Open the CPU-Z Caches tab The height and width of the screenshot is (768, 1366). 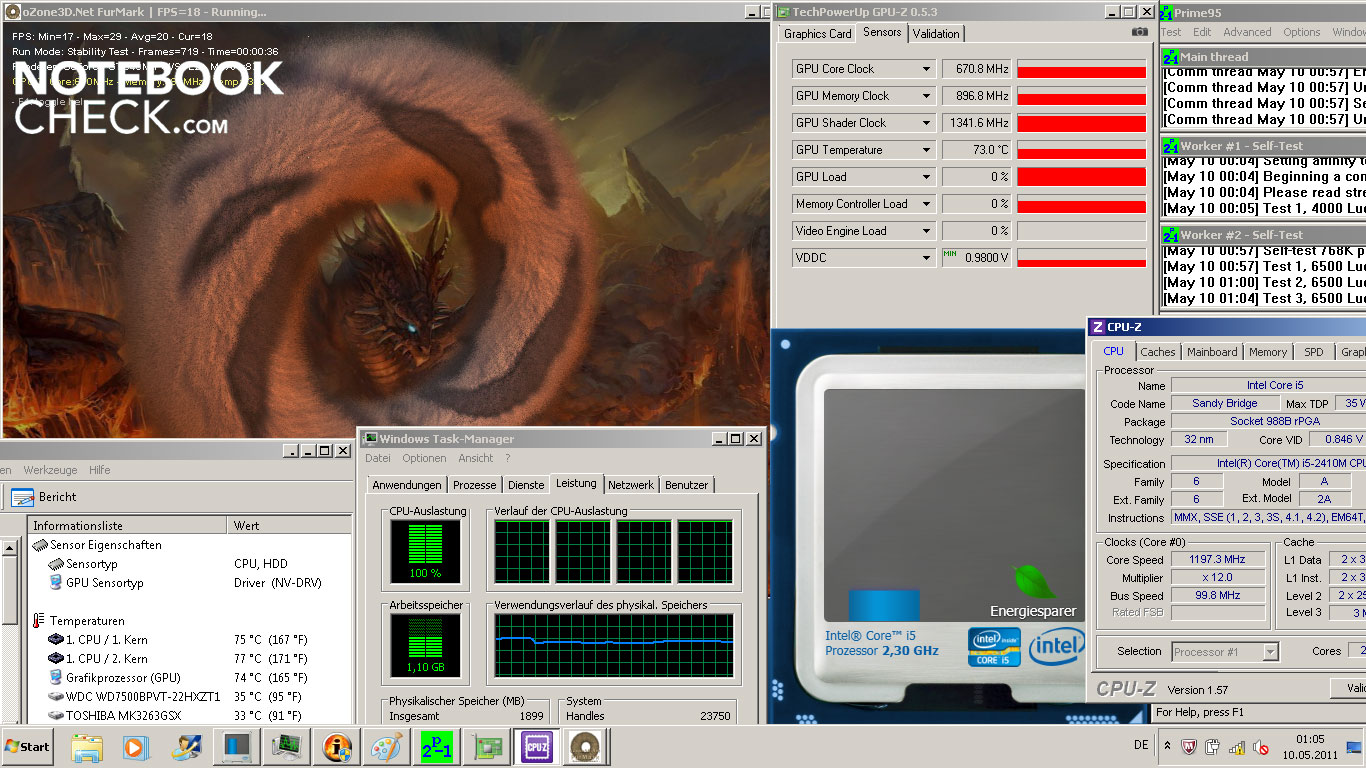tap(1158, 352)
